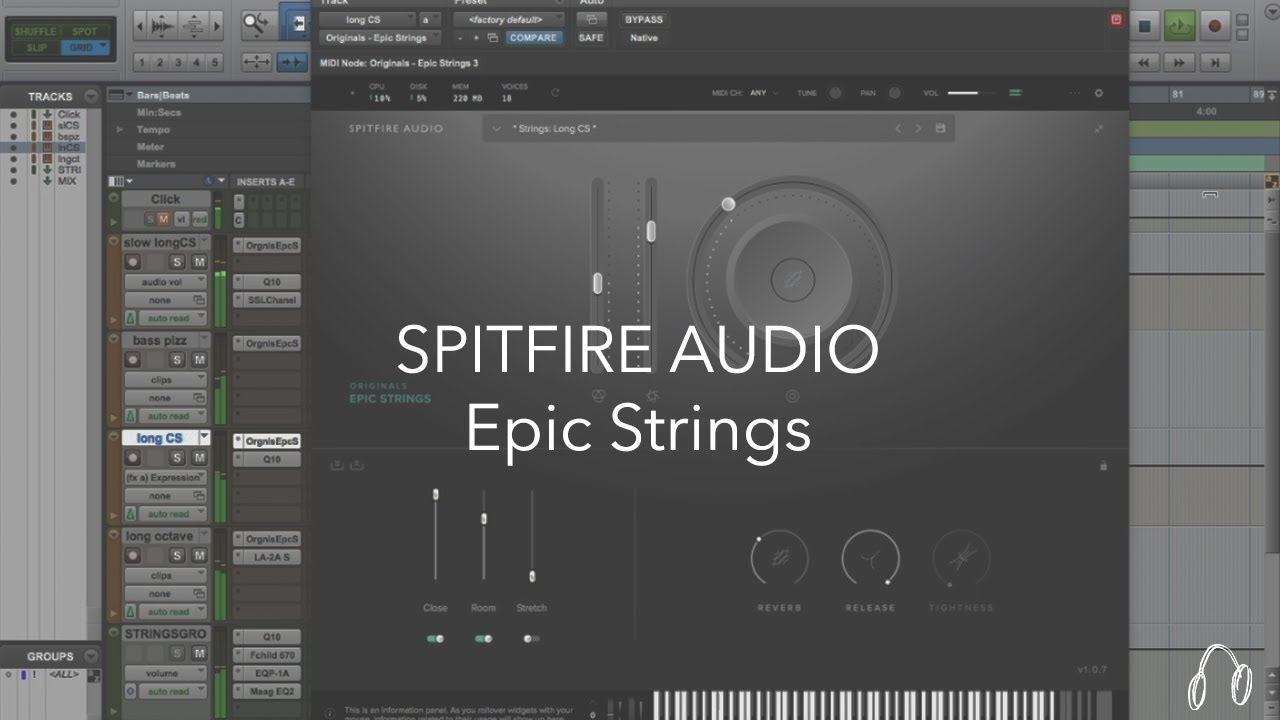Viewport: 1280px width, 720px height.
Task: Expand the Strings: Long CS preset chevron
Action: 497,129
